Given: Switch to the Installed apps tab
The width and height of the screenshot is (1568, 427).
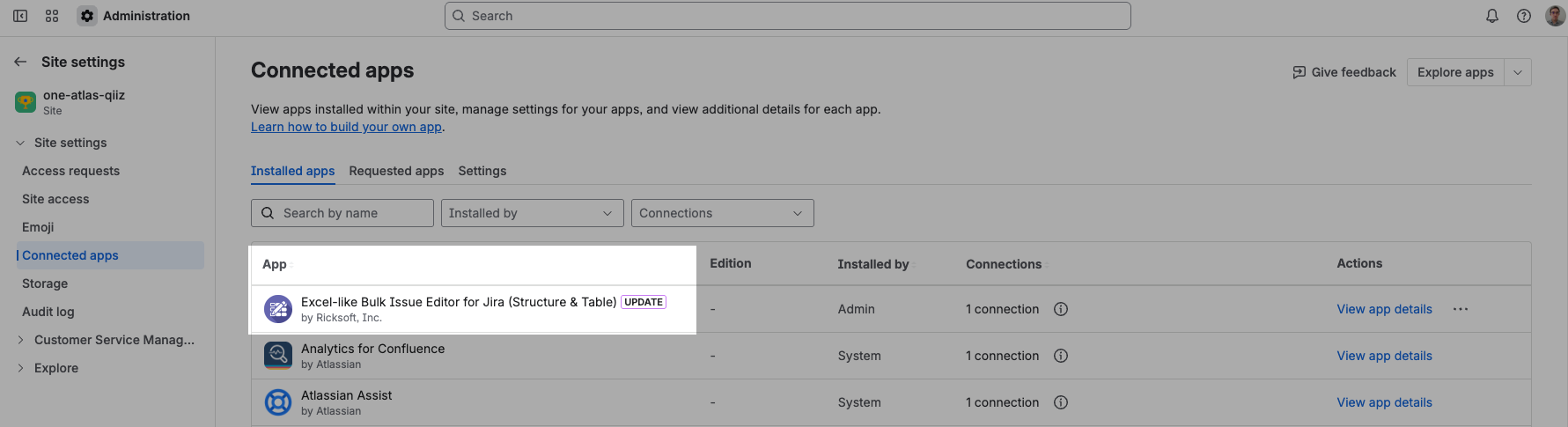Looking at the screenshot, I should pos(292,171).
